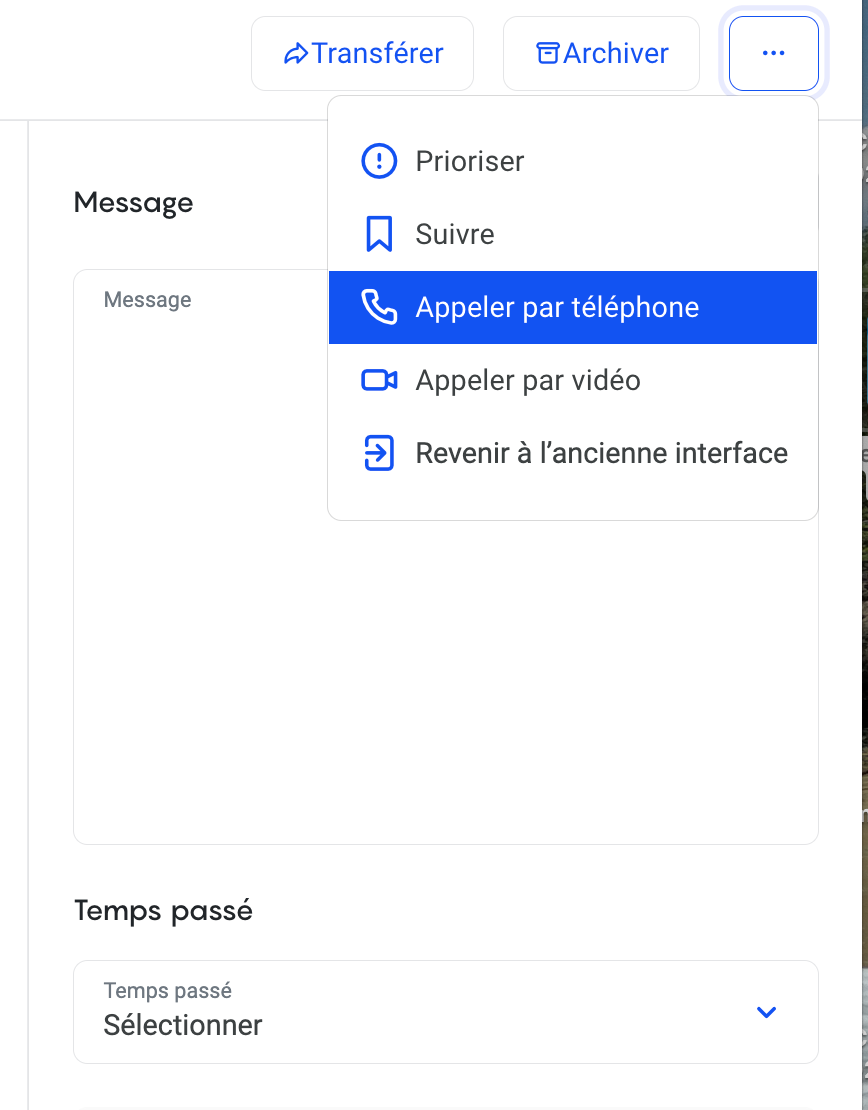Select the "Prioriser" menu entry text
Screen dimensions: 868x1110
[470, 161]
